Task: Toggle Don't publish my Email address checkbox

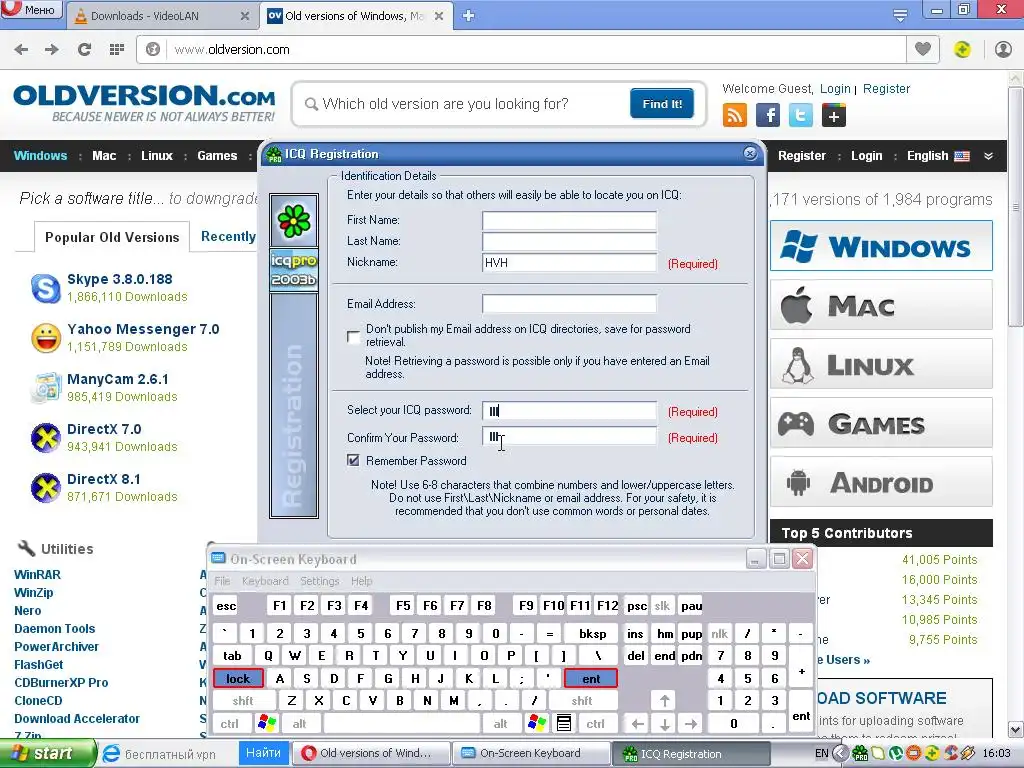Action: click(353, 337)
